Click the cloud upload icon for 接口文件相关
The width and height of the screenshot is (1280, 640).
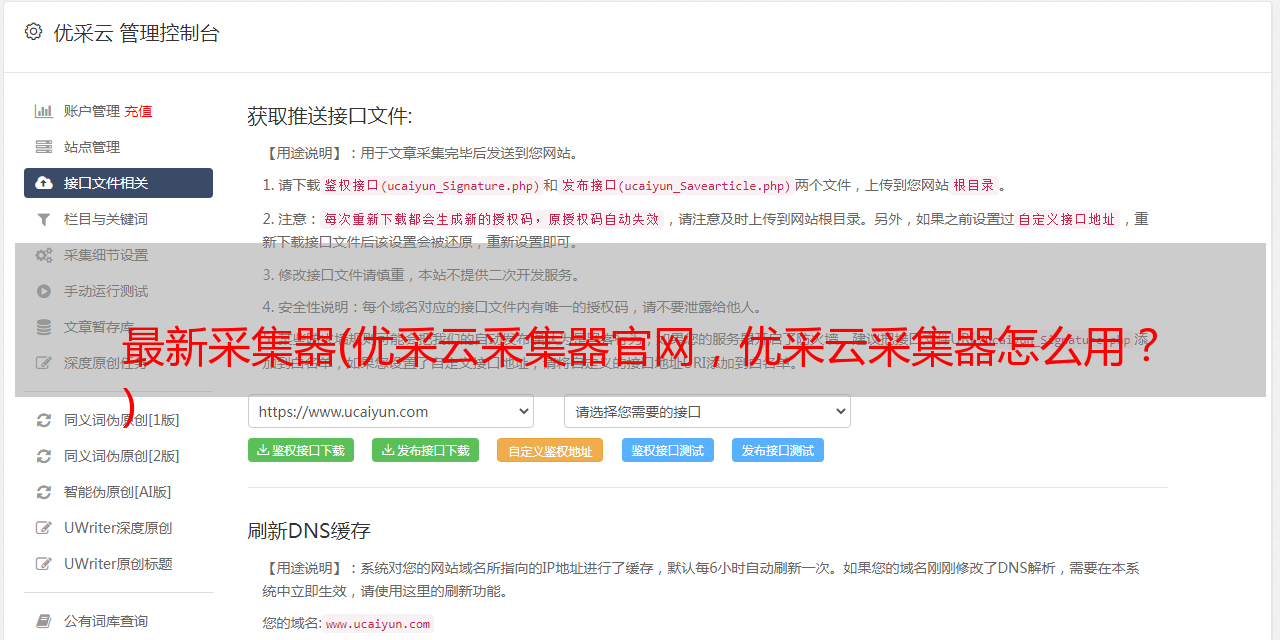click(44, 183)
